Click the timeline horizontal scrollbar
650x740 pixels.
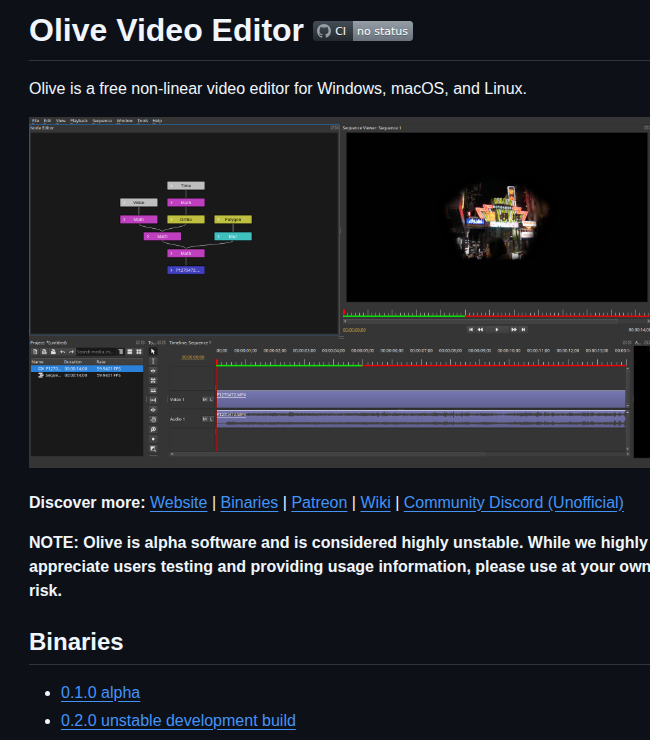click(398, 454)
